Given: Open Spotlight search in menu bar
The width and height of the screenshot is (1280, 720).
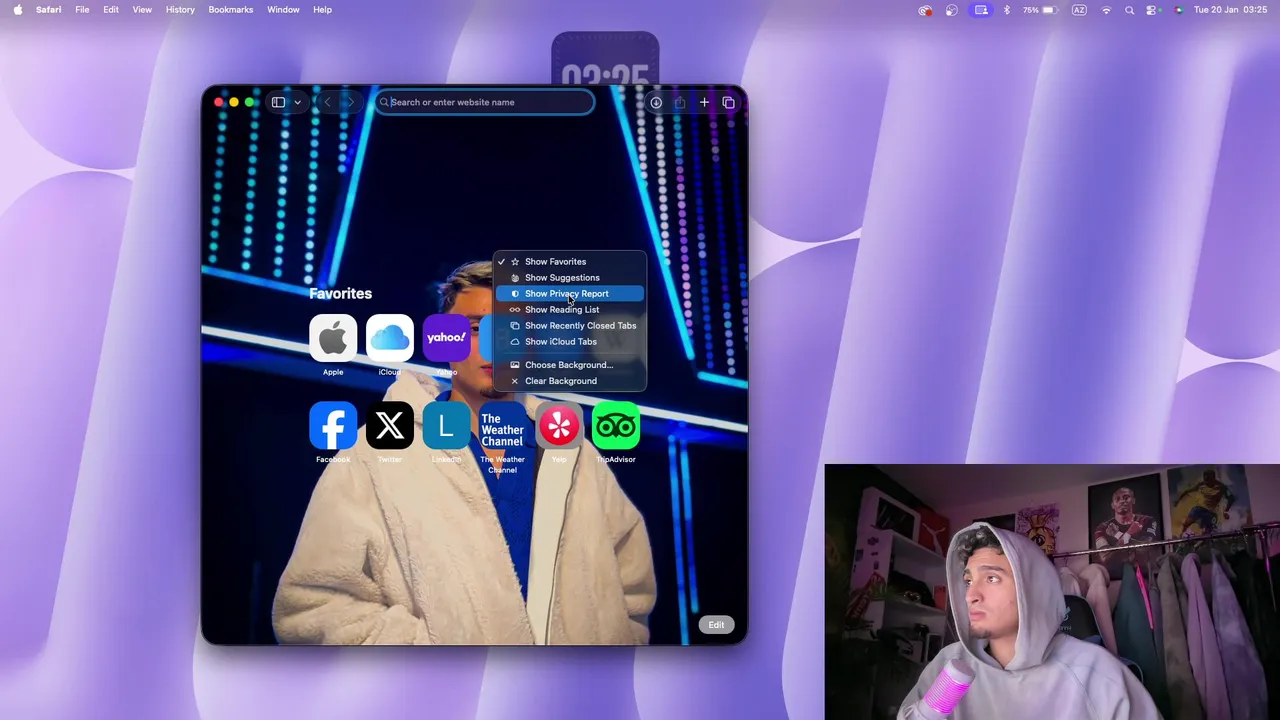Looking at the screenshot, I should pos(1129,10).
